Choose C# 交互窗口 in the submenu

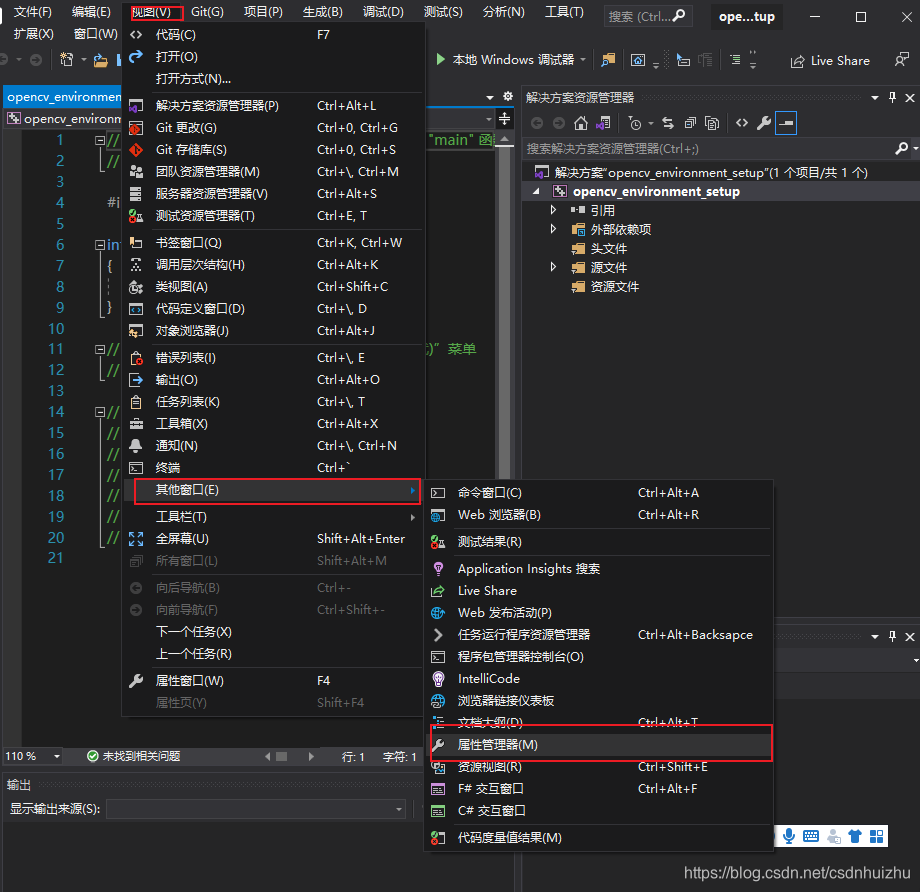599,810
